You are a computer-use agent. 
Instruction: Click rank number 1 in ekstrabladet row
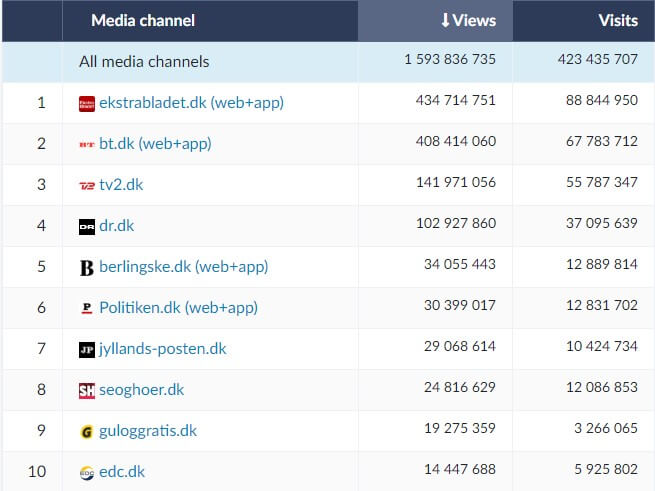41,103
